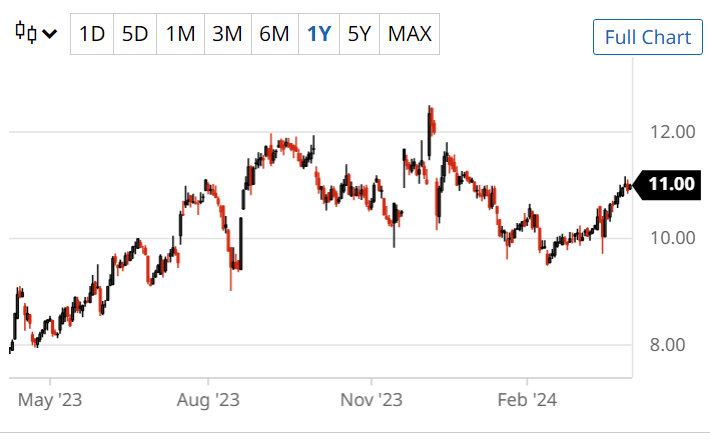The image size is (710, 441).
Task: Click the Nov '23 date label
Action: click(x=370, y=400)
